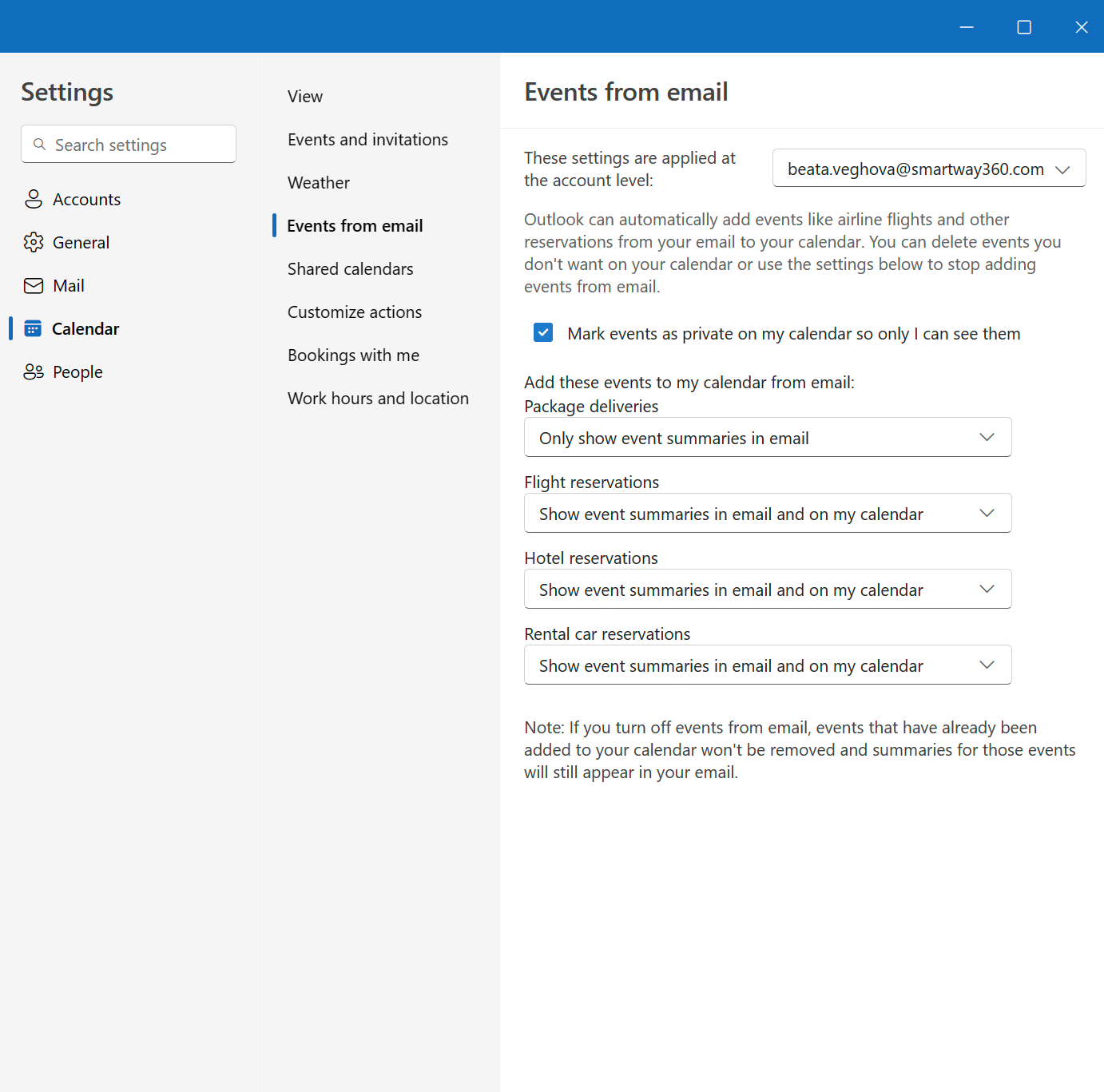
Task: Select the Calendar settings section
Action: tap(129, 328)
